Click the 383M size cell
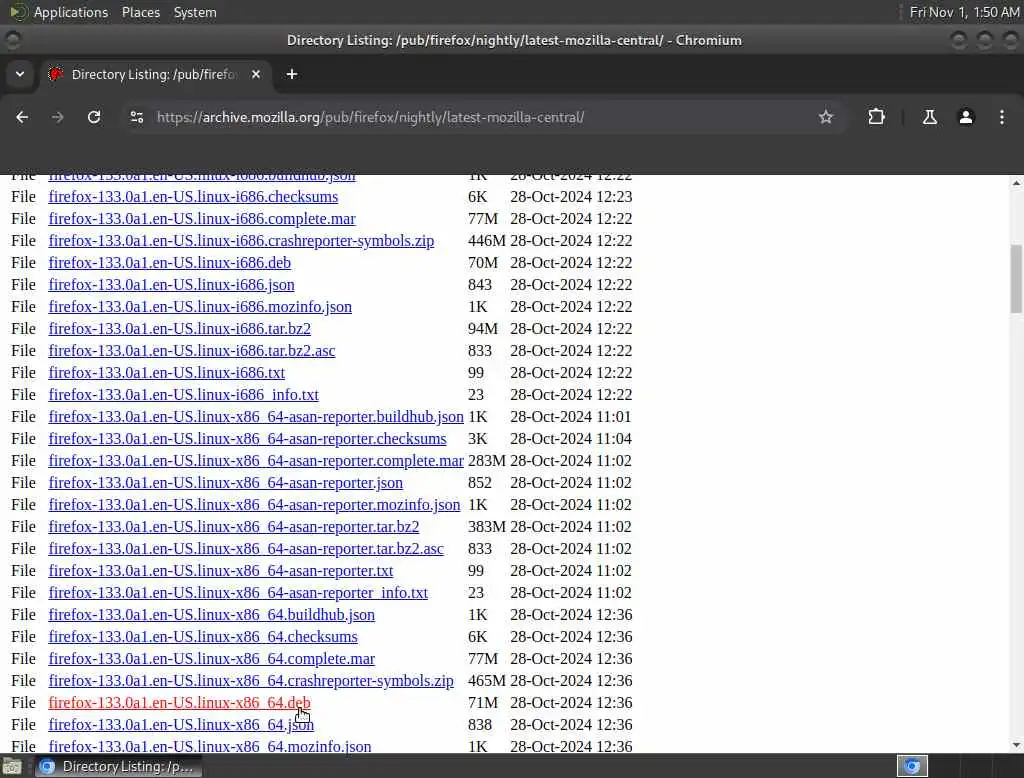This screenshot has height=778, width=1024. 487,527
